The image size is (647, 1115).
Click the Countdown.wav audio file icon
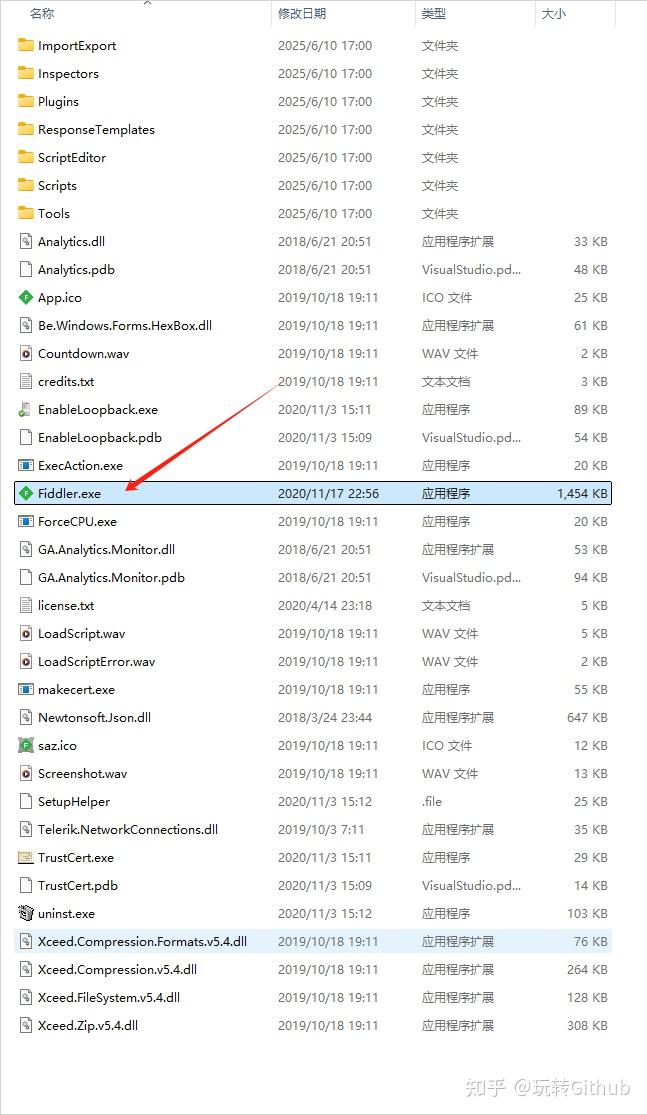coord(26,353)
